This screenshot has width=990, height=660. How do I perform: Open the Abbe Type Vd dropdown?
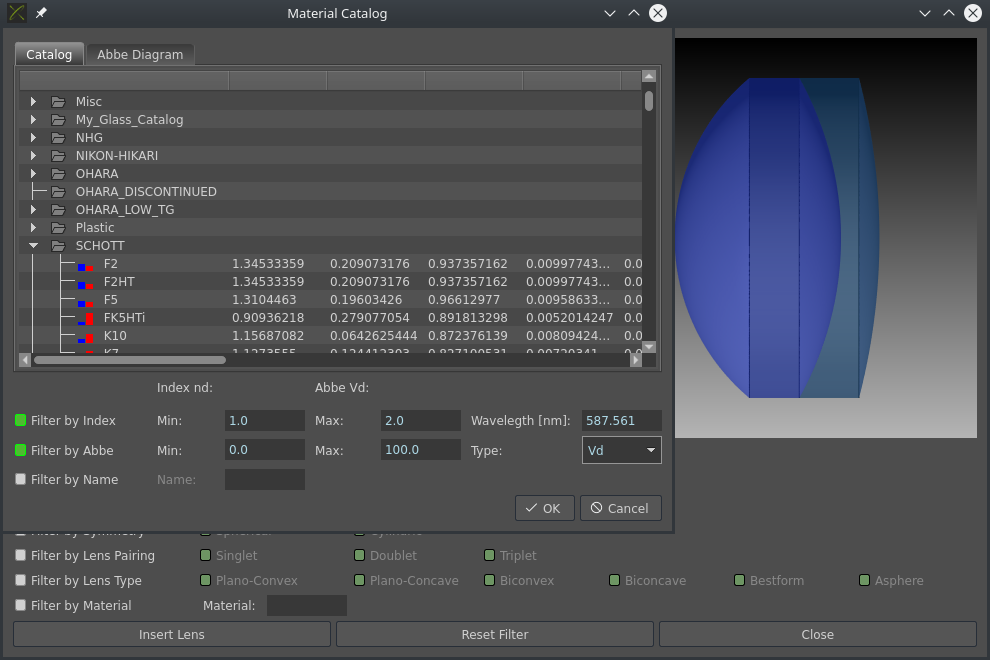621,450
